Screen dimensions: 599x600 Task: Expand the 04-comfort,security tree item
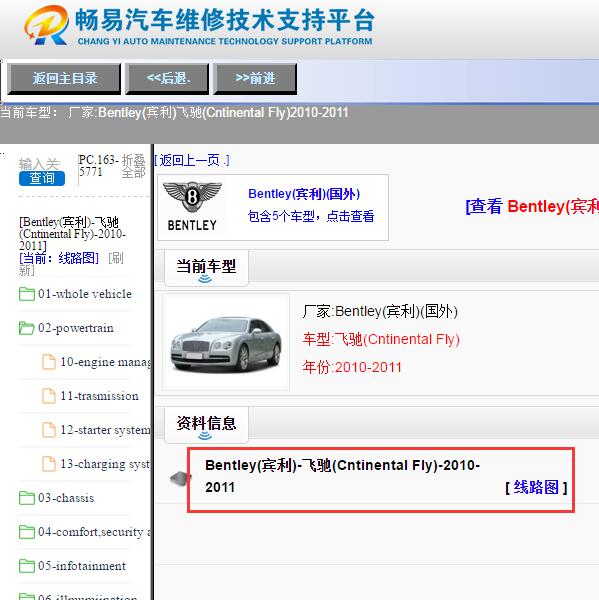click(x=94, y=532)
